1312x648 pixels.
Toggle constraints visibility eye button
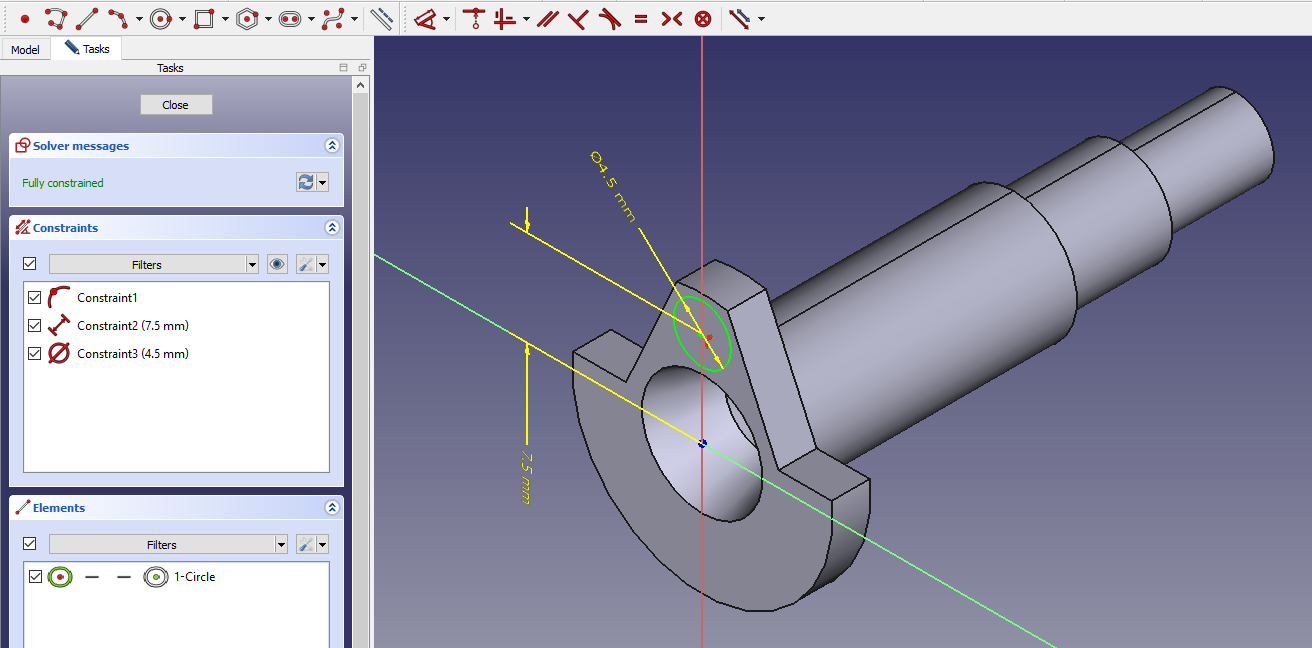click(278, 264)
